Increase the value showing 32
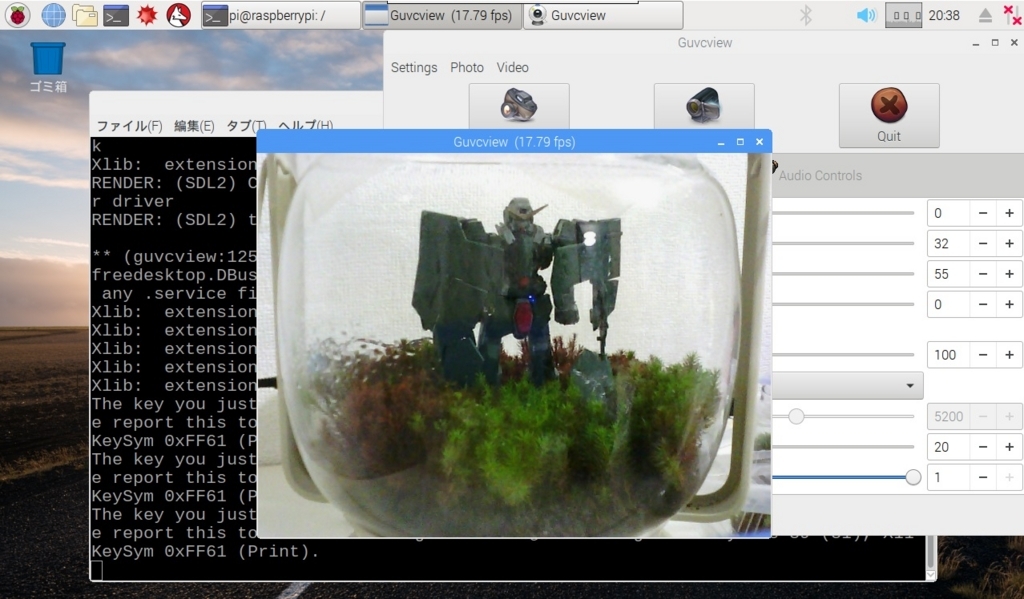 (1009, 244)
